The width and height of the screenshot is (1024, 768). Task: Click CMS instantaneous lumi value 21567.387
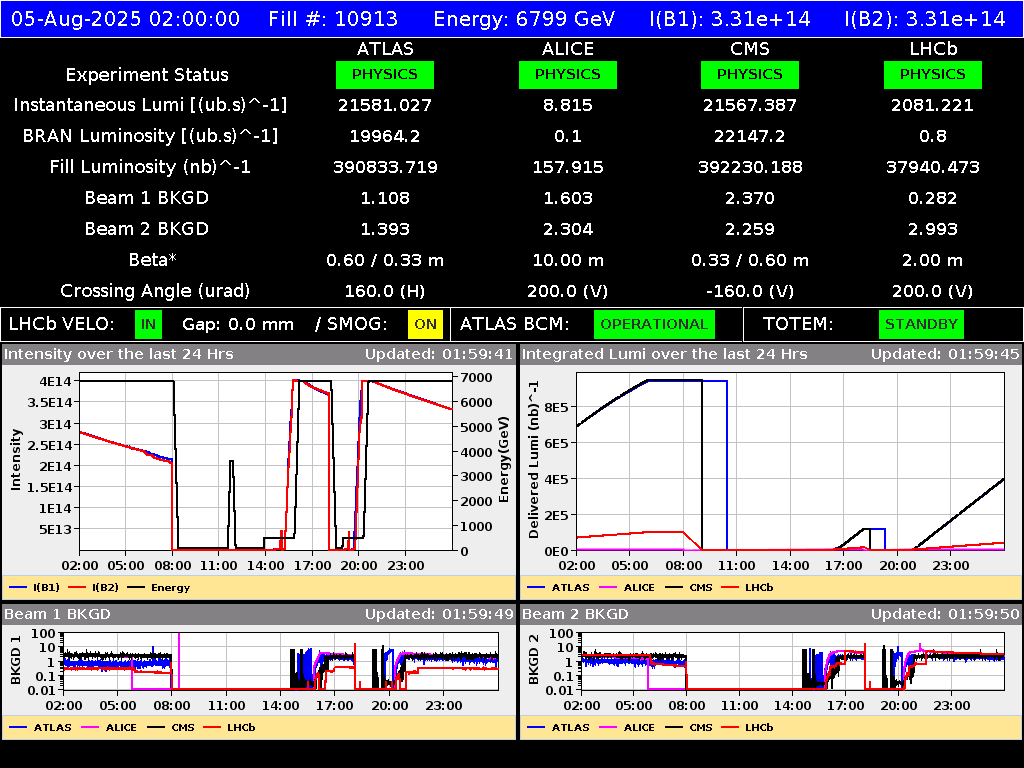click(x=750, y=105)
